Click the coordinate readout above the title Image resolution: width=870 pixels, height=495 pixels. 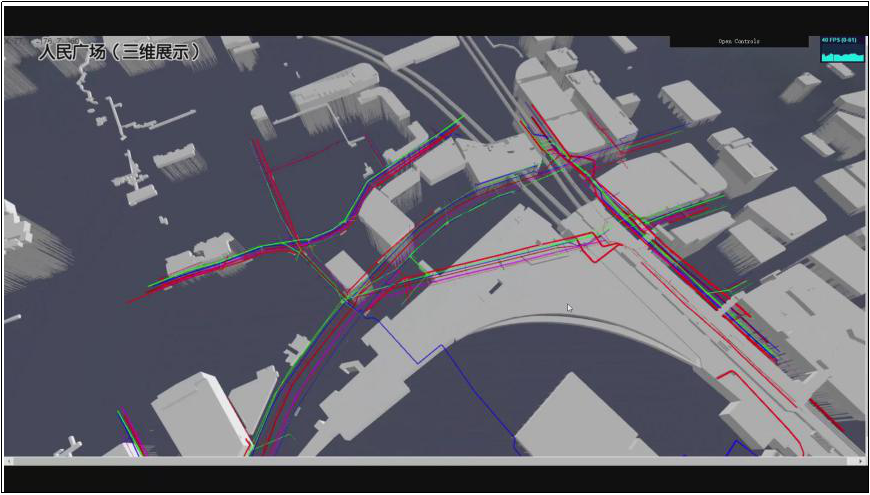[52, 40]
